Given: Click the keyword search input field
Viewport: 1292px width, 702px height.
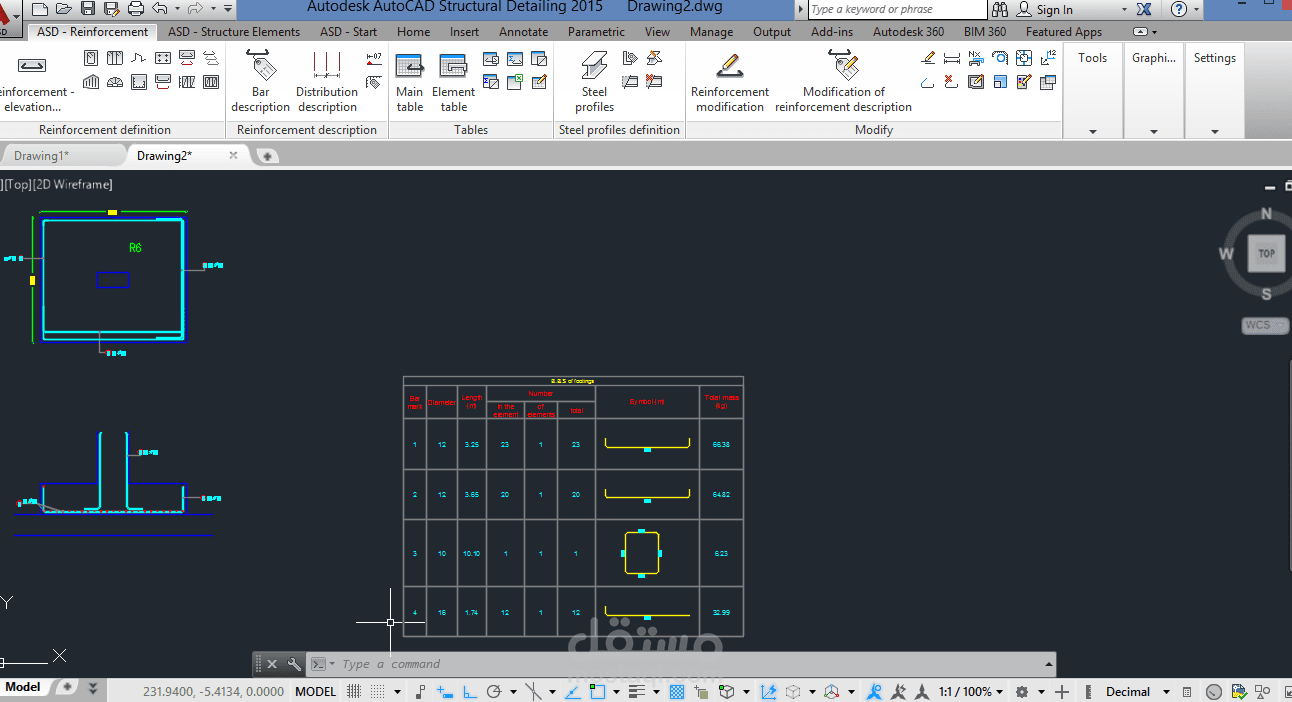Looking at the screenshot, I should coord(896,9).
